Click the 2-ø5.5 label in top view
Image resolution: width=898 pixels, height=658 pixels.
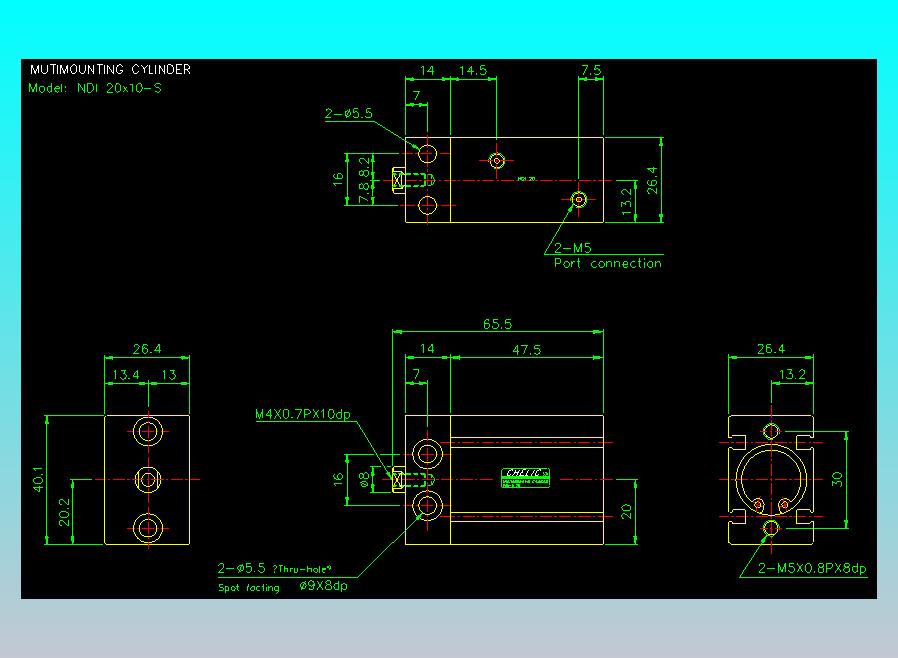(x=348, y=114)
